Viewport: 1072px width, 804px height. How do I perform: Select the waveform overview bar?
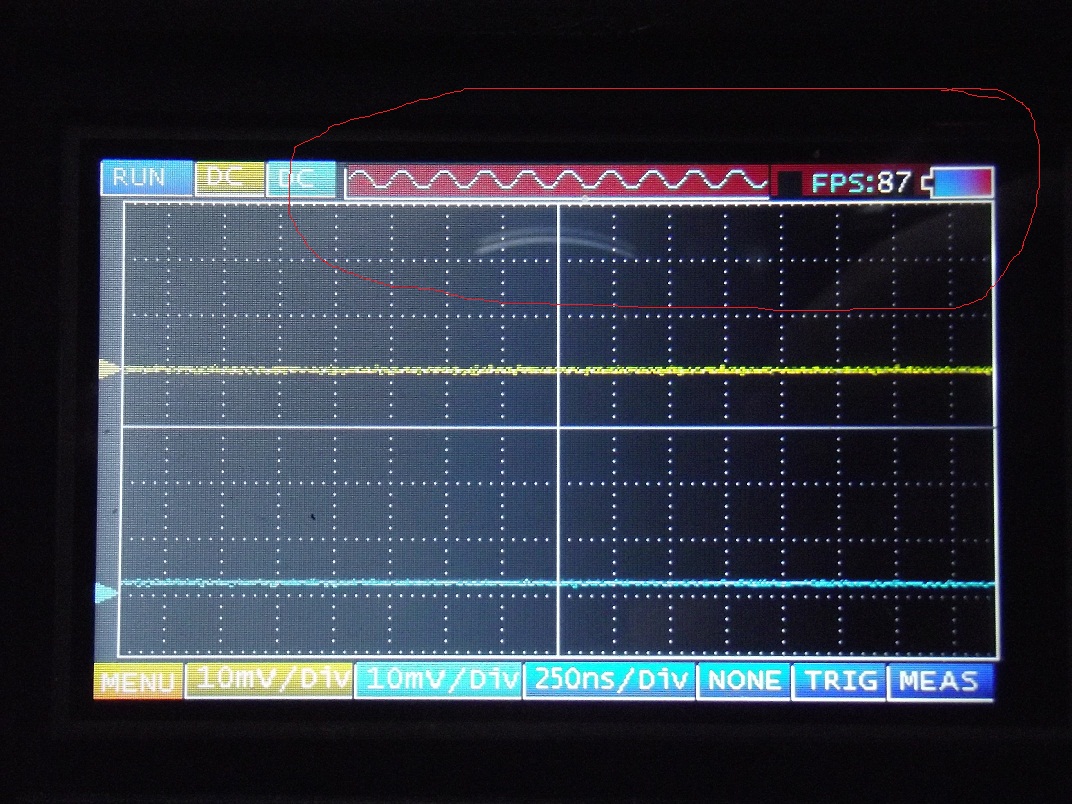click(x=557, y=182)
